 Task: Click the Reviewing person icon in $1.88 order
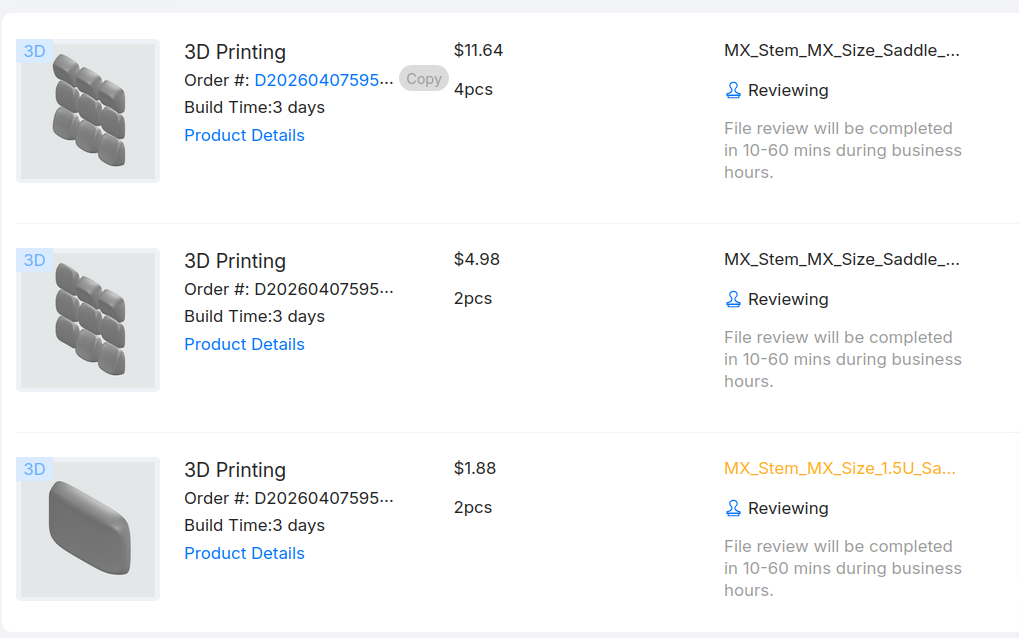[733, 509]
